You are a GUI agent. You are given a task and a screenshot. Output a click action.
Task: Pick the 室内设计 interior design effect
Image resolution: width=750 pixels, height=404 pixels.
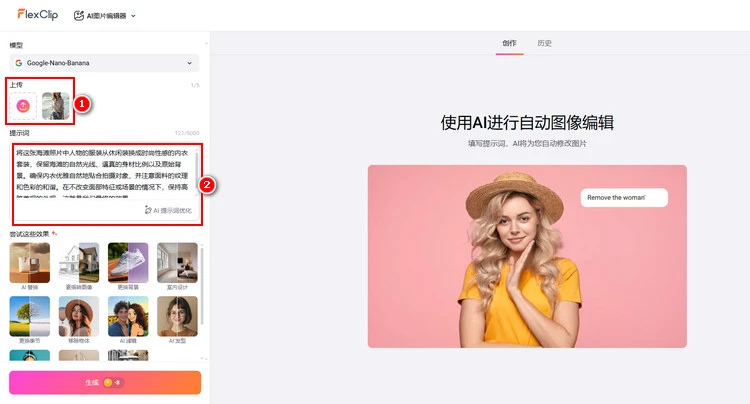click(x=177, y=263)
